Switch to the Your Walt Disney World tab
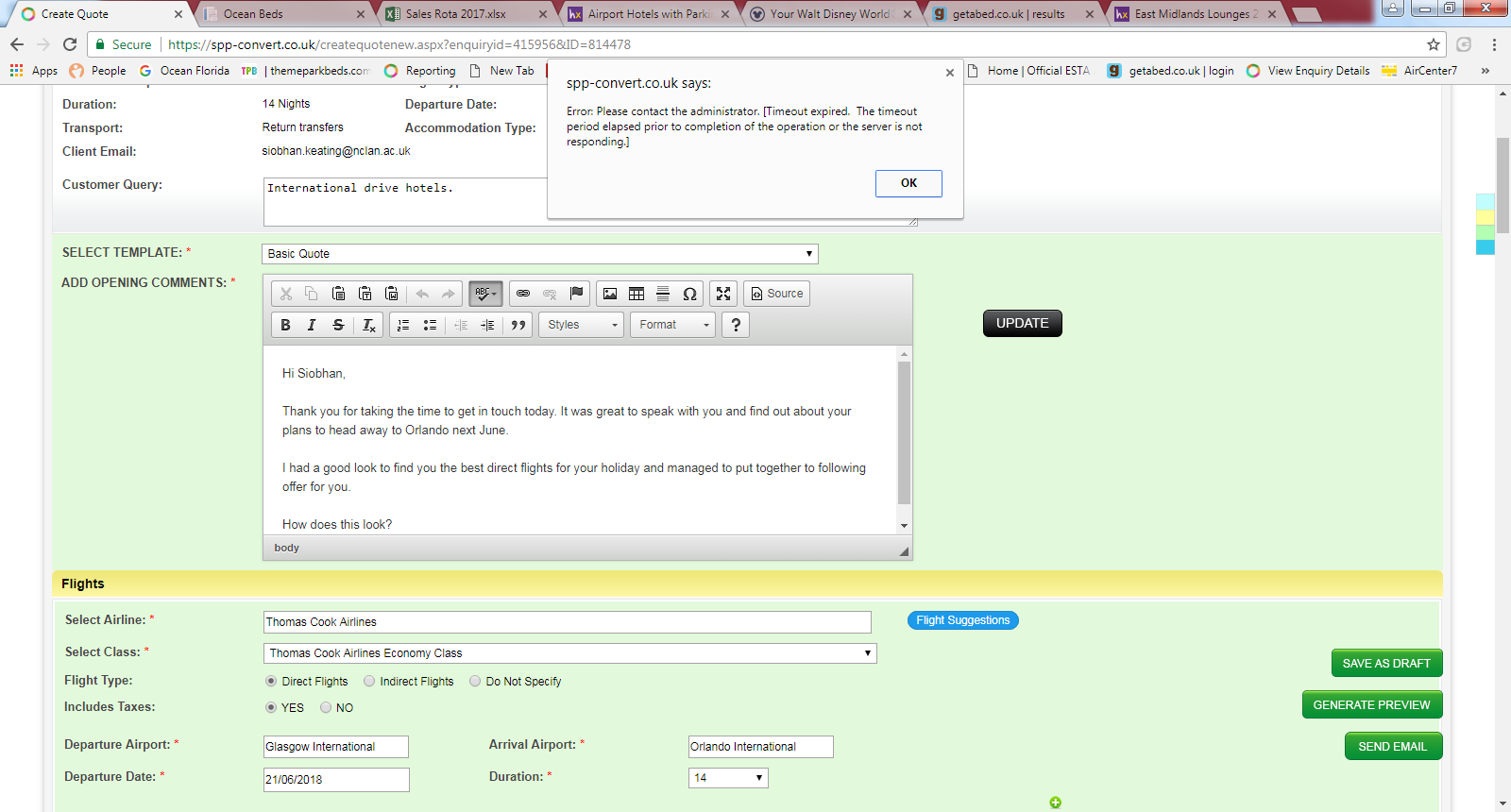 point(830,14)
